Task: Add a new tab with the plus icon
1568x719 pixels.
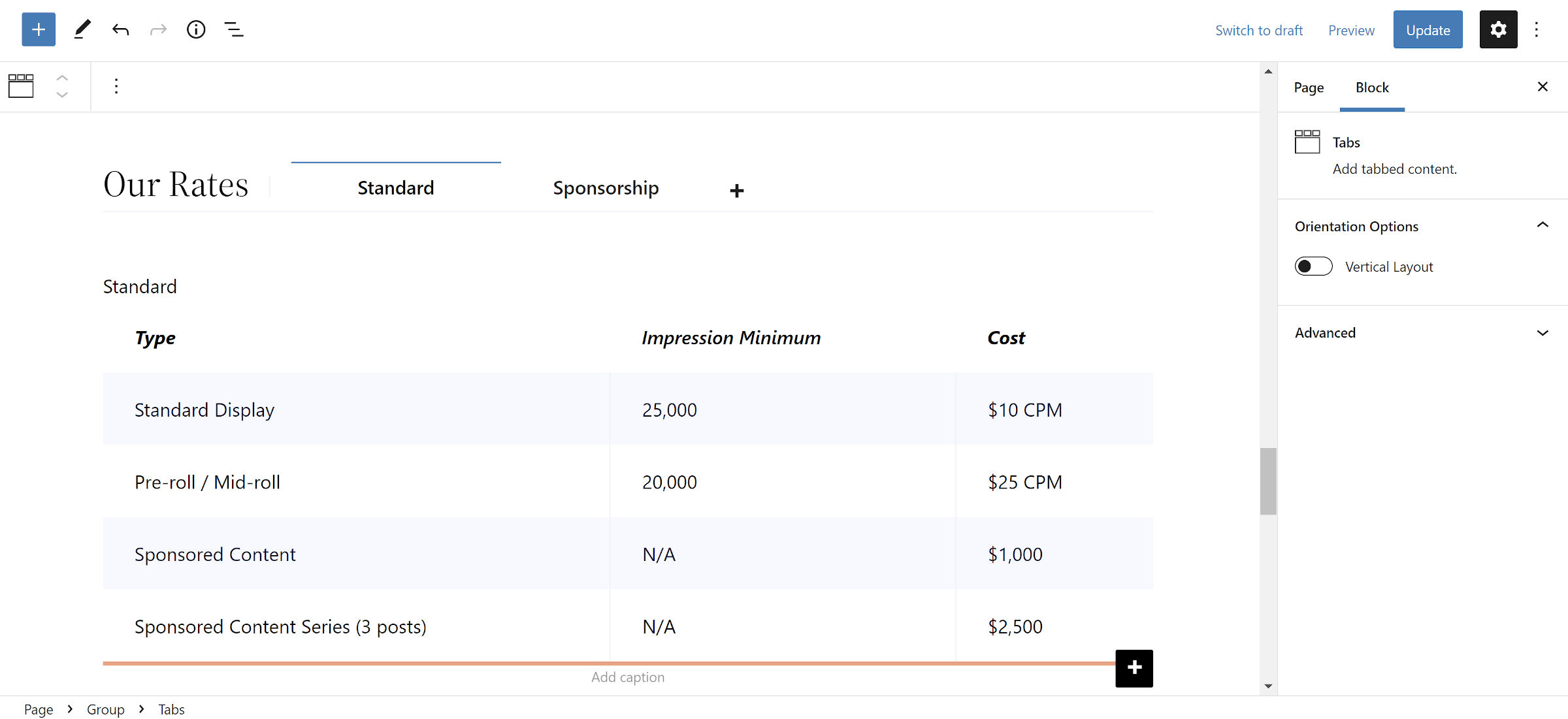Action: [736, 191]
